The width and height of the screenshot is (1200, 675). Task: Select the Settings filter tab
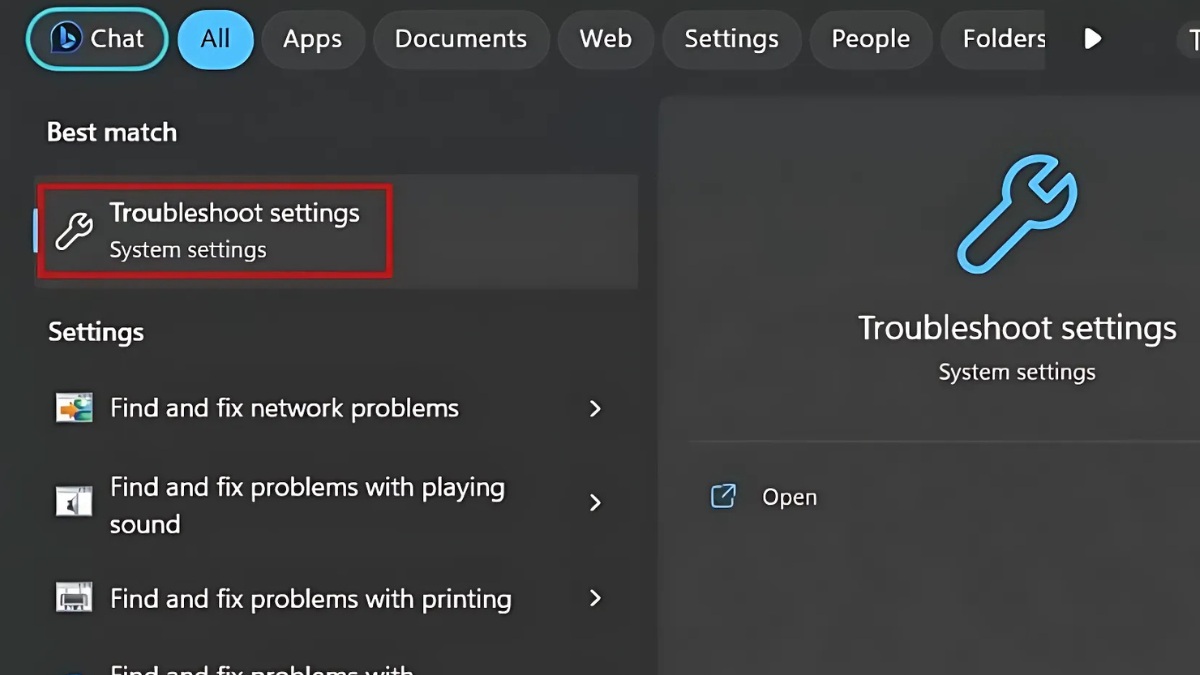(731, 39)
